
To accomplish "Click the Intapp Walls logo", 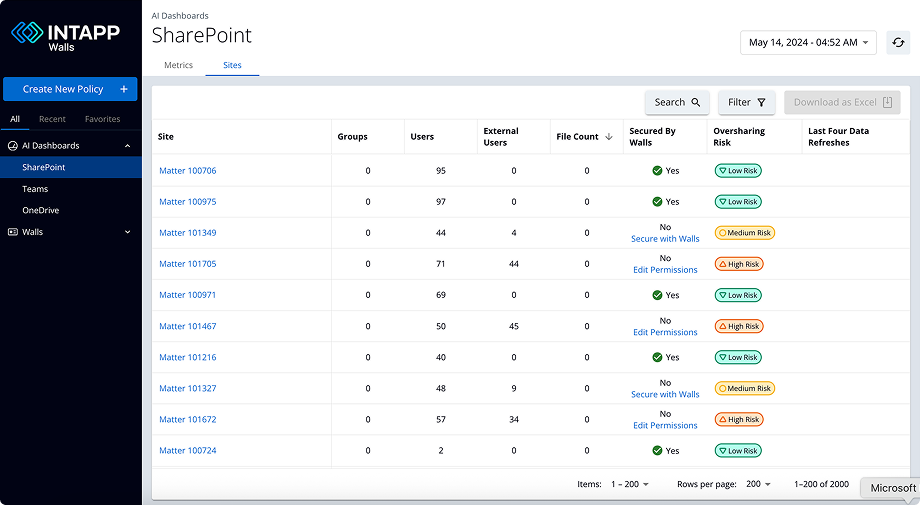I will [x=65, y=36].
